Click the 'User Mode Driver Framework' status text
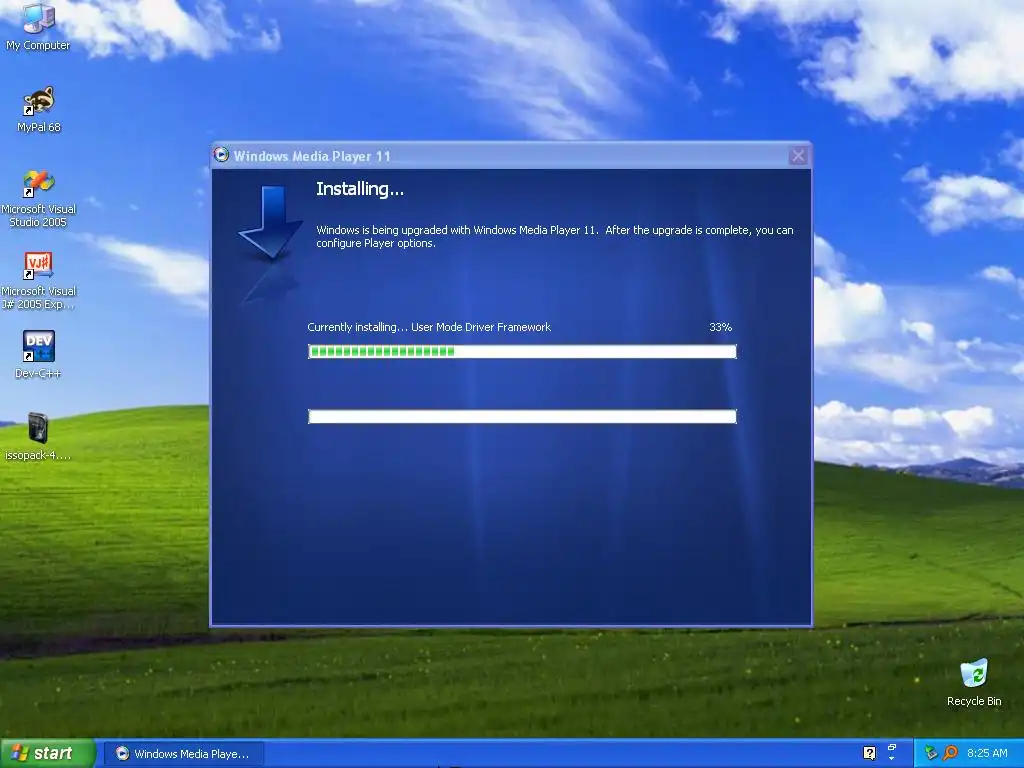 pyautogui.click(x=481, y=327)
